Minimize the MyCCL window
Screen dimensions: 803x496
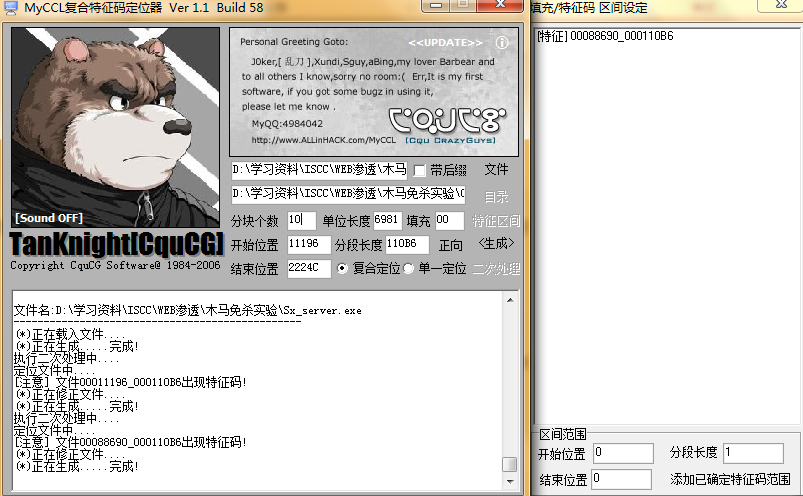tap(436, 5)
